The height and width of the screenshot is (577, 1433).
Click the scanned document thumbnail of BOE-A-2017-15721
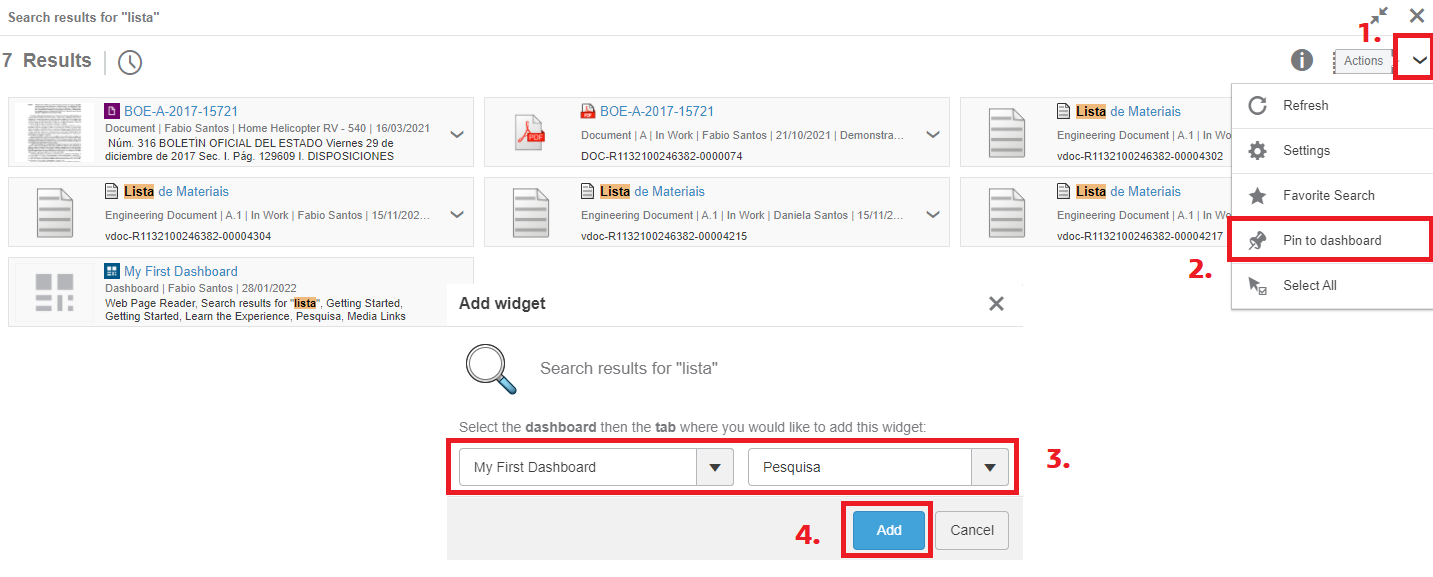coord(60,132)
